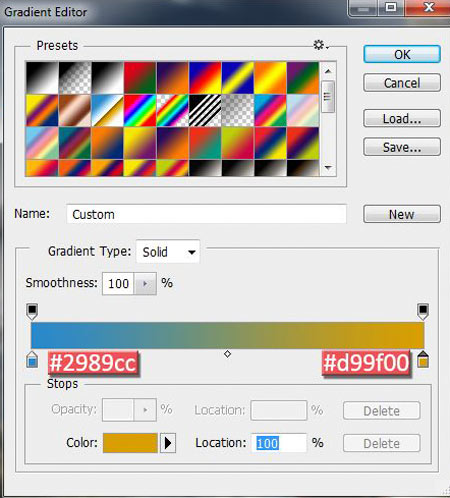
Task: Select the rainbow spectrum gradient preset
Action: pos(140,110)
